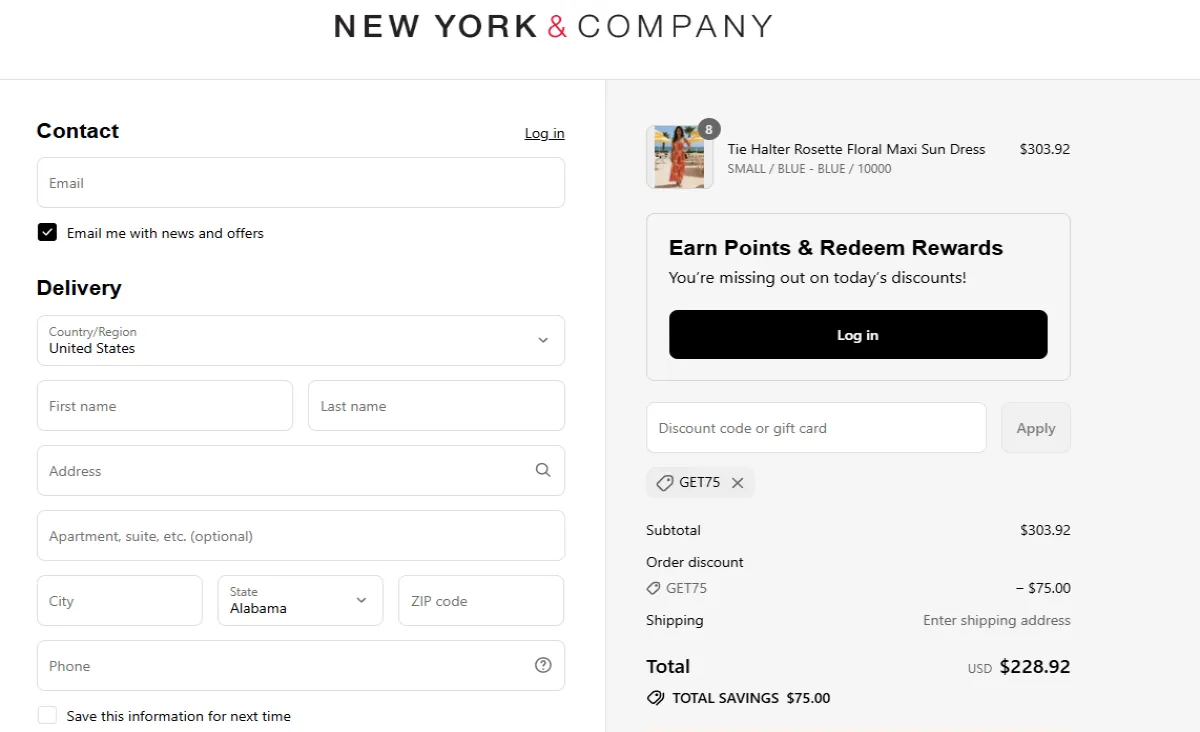Screen dimensions: 1200x732
Task: Click the tag icon in GET75 chip
Action: click(665, 483)
